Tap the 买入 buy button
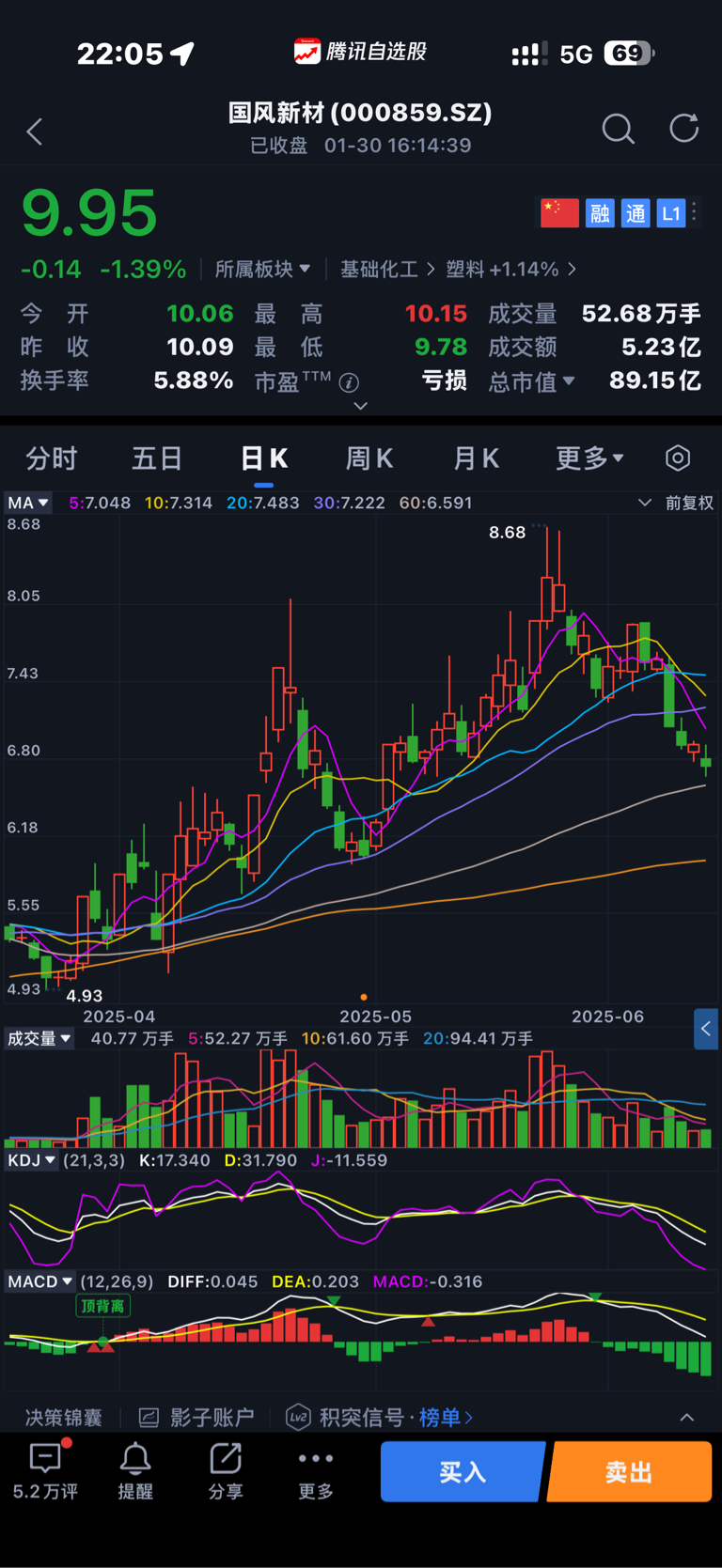This screenshot has height=1568, width=722. [x=463, y=1471]
